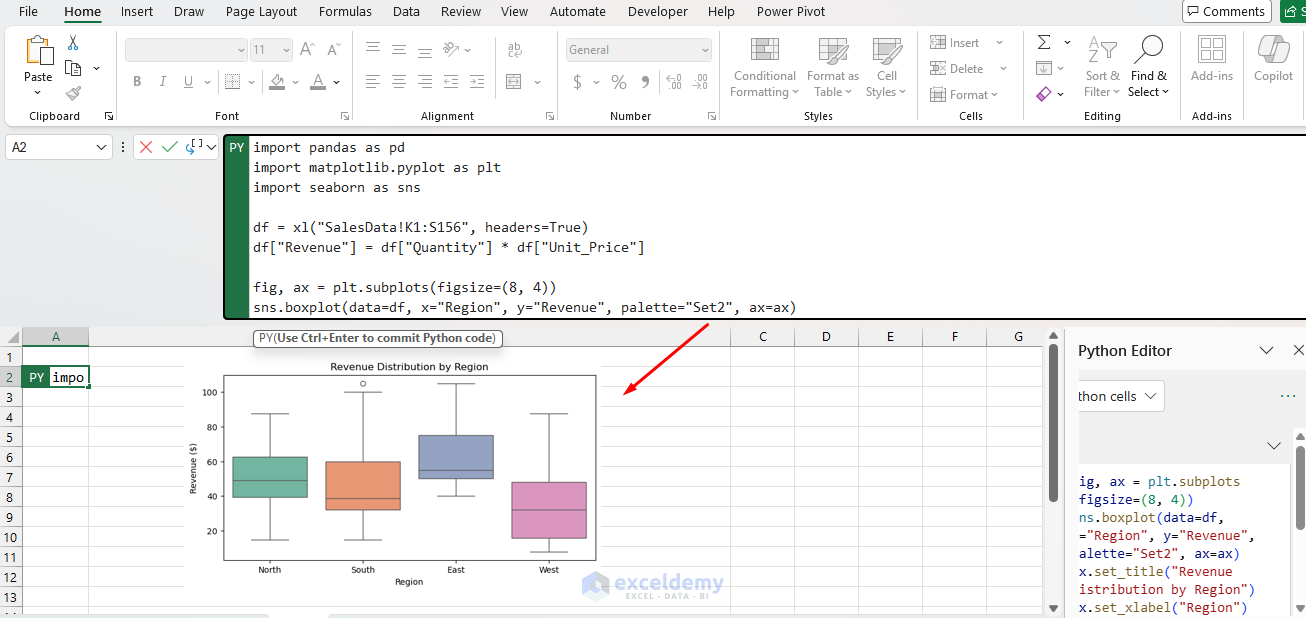Click the Fill Color paint bucket
The image size is (1306, 618).
pos(277,82)
